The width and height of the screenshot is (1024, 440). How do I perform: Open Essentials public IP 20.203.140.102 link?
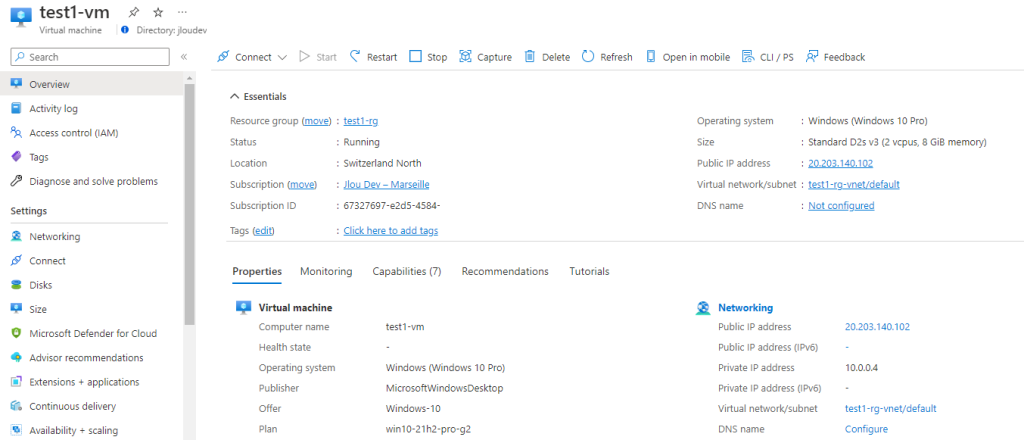click(840, 163)
